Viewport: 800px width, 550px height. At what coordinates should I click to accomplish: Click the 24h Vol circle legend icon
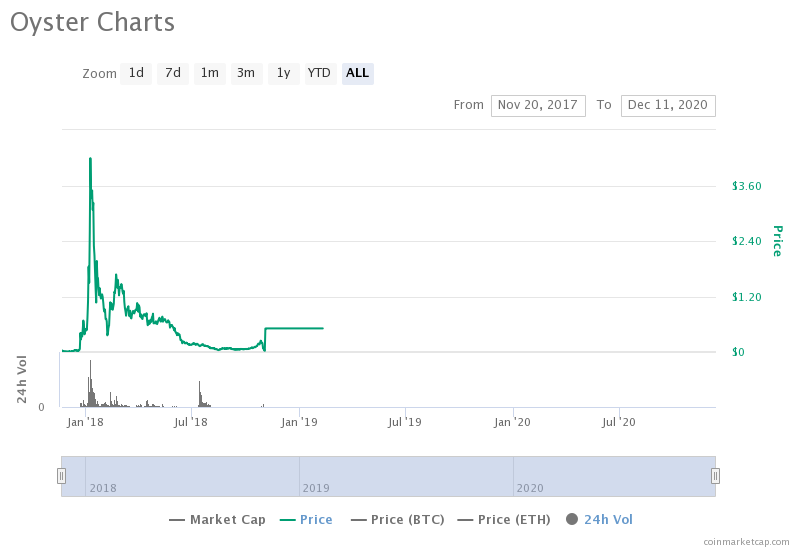point(572,519)
